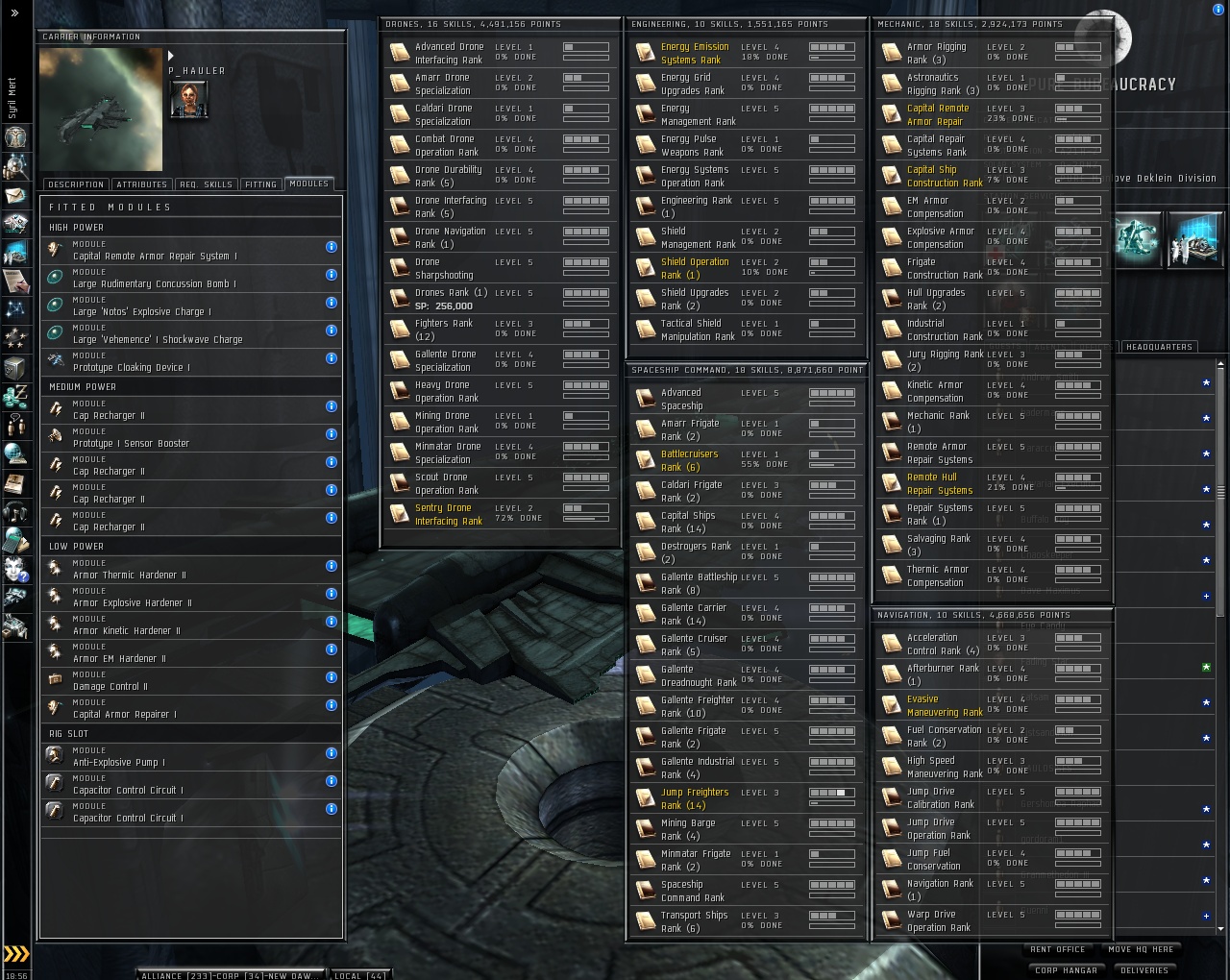Show info for Capital Remote Armor Repair System I

[x=332, y=247]
